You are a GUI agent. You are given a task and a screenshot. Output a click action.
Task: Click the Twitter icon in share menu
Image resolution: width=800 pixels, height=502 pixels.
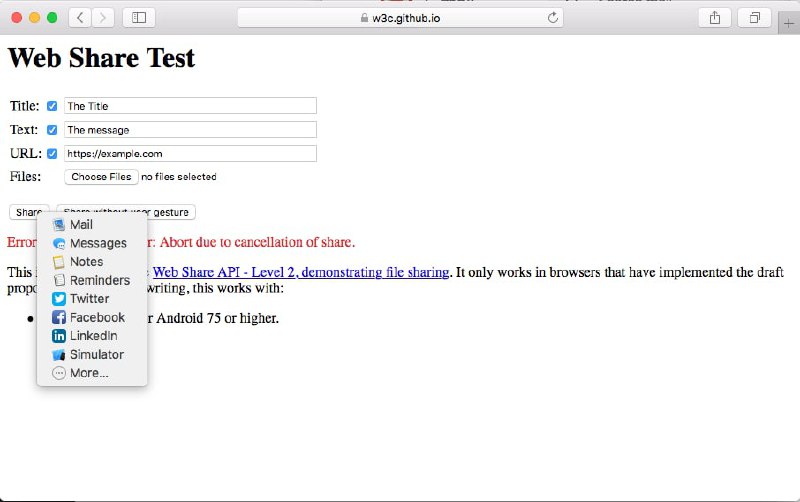pyautogui.click(x=59, y=299)
